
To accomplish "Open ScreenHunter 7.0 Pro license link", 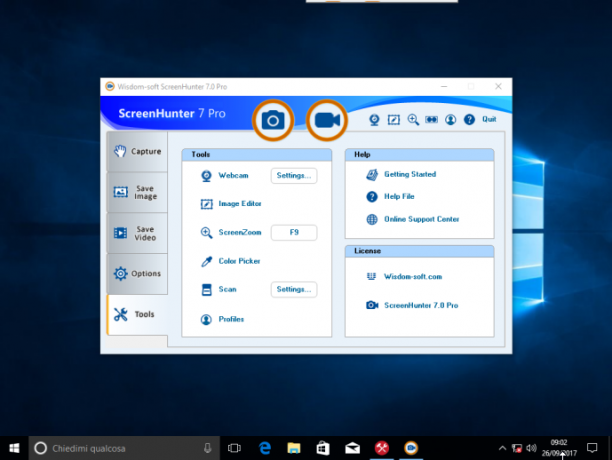I will click(421, 305).
